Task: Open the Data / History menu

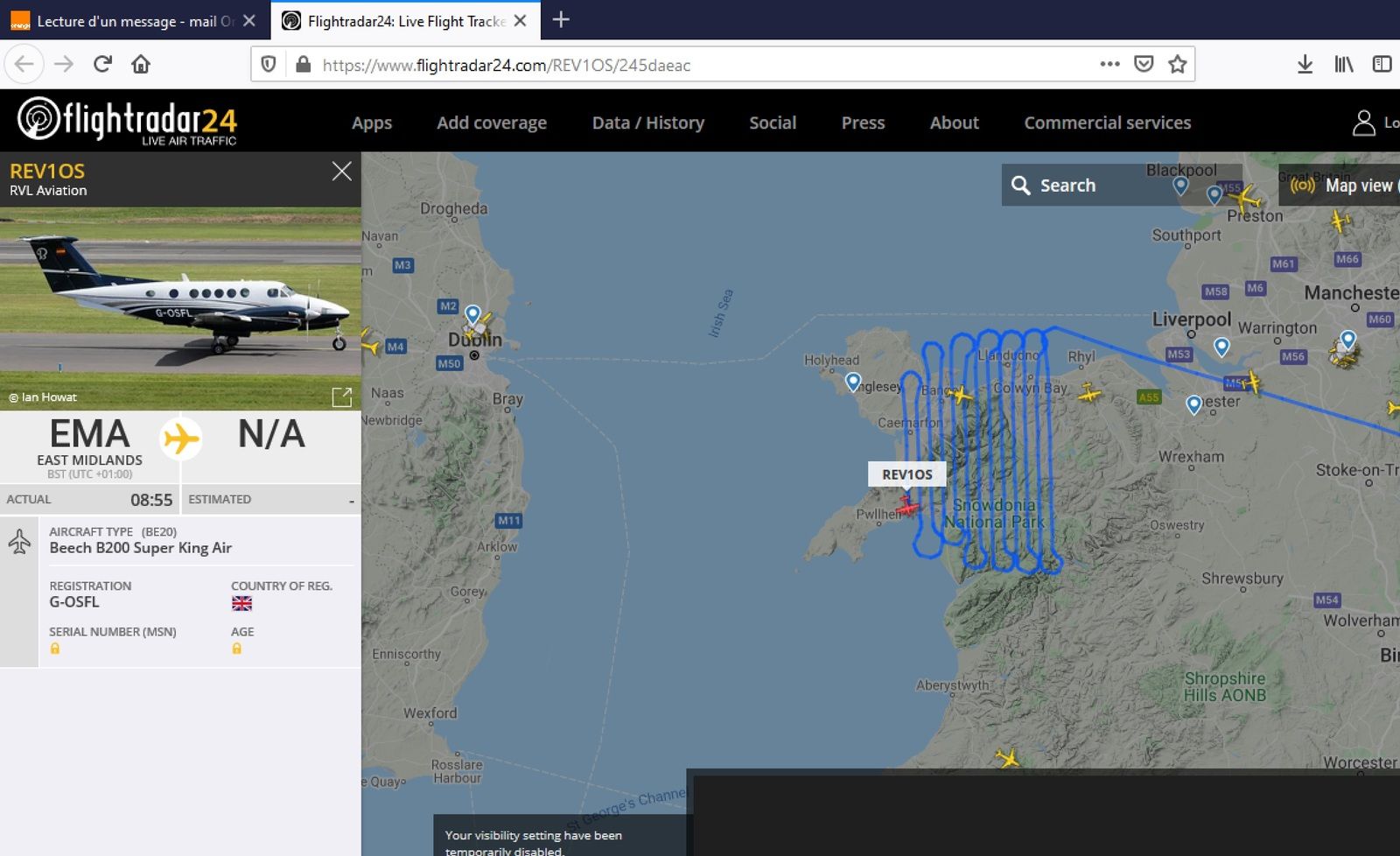Action: point(648,123)
